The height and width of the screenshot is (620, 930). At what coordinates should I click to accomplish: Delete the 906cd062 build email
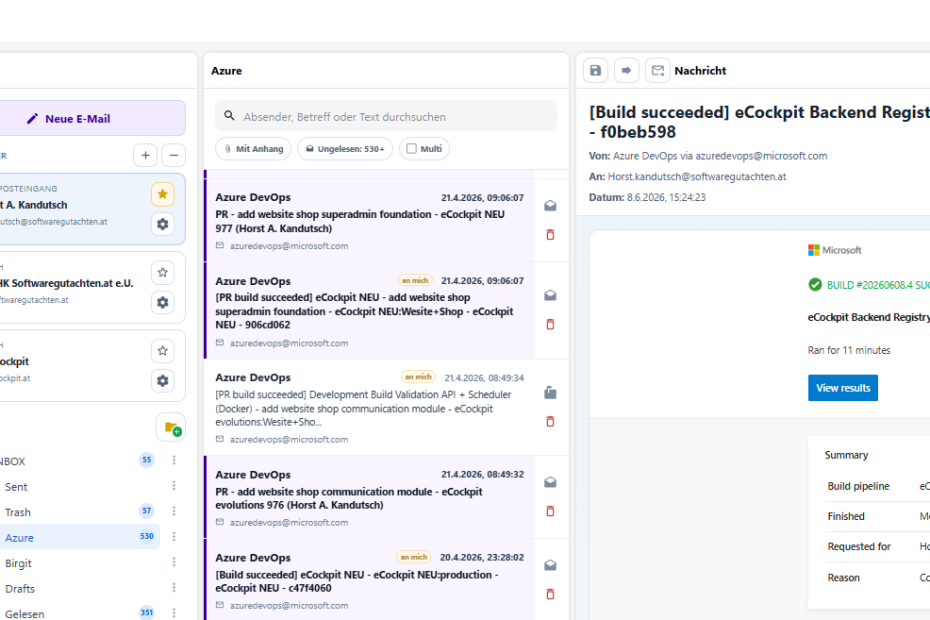[550, 325]
